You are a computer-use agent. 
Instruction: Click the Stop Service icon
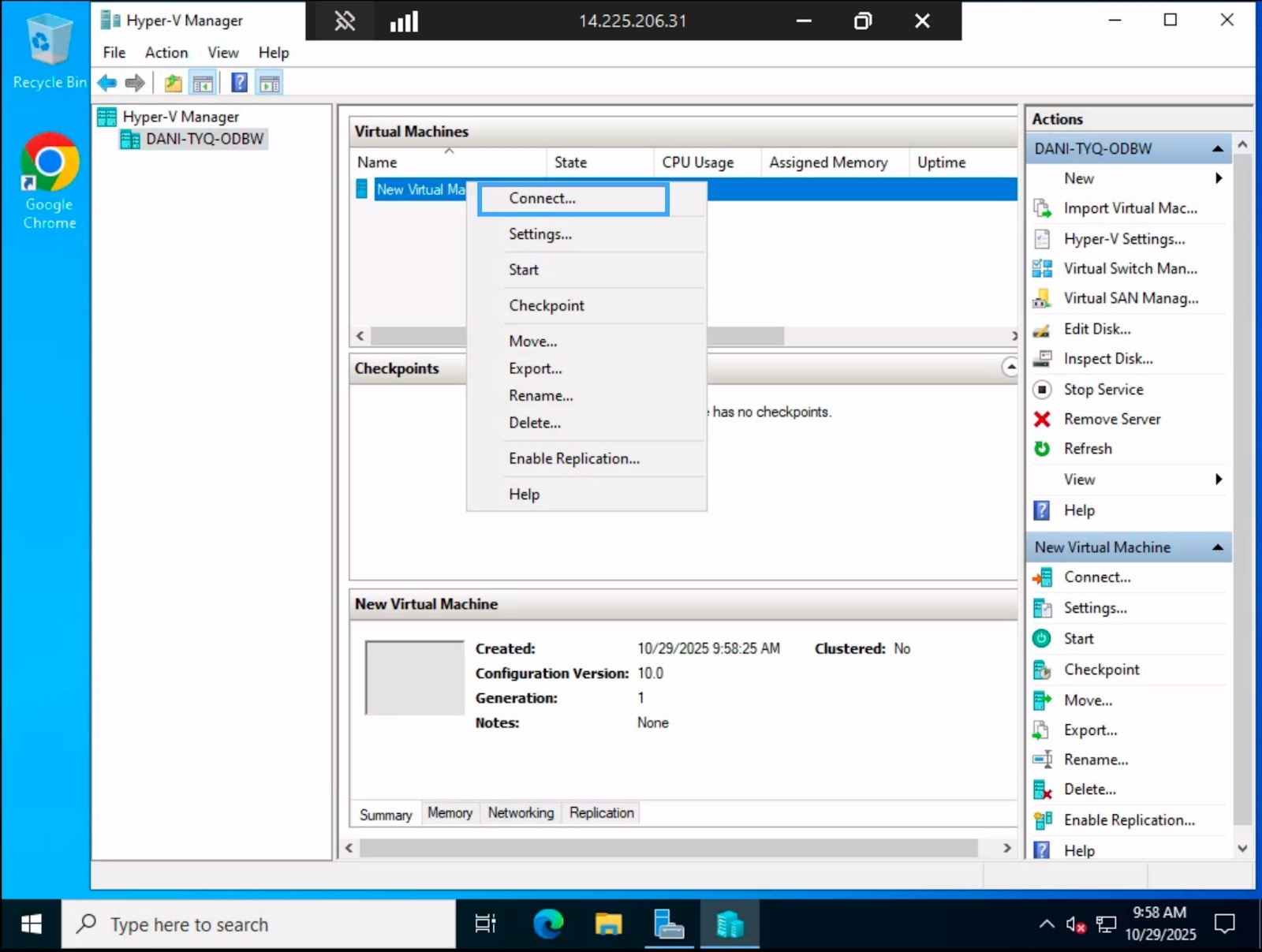coord(1042,389)
